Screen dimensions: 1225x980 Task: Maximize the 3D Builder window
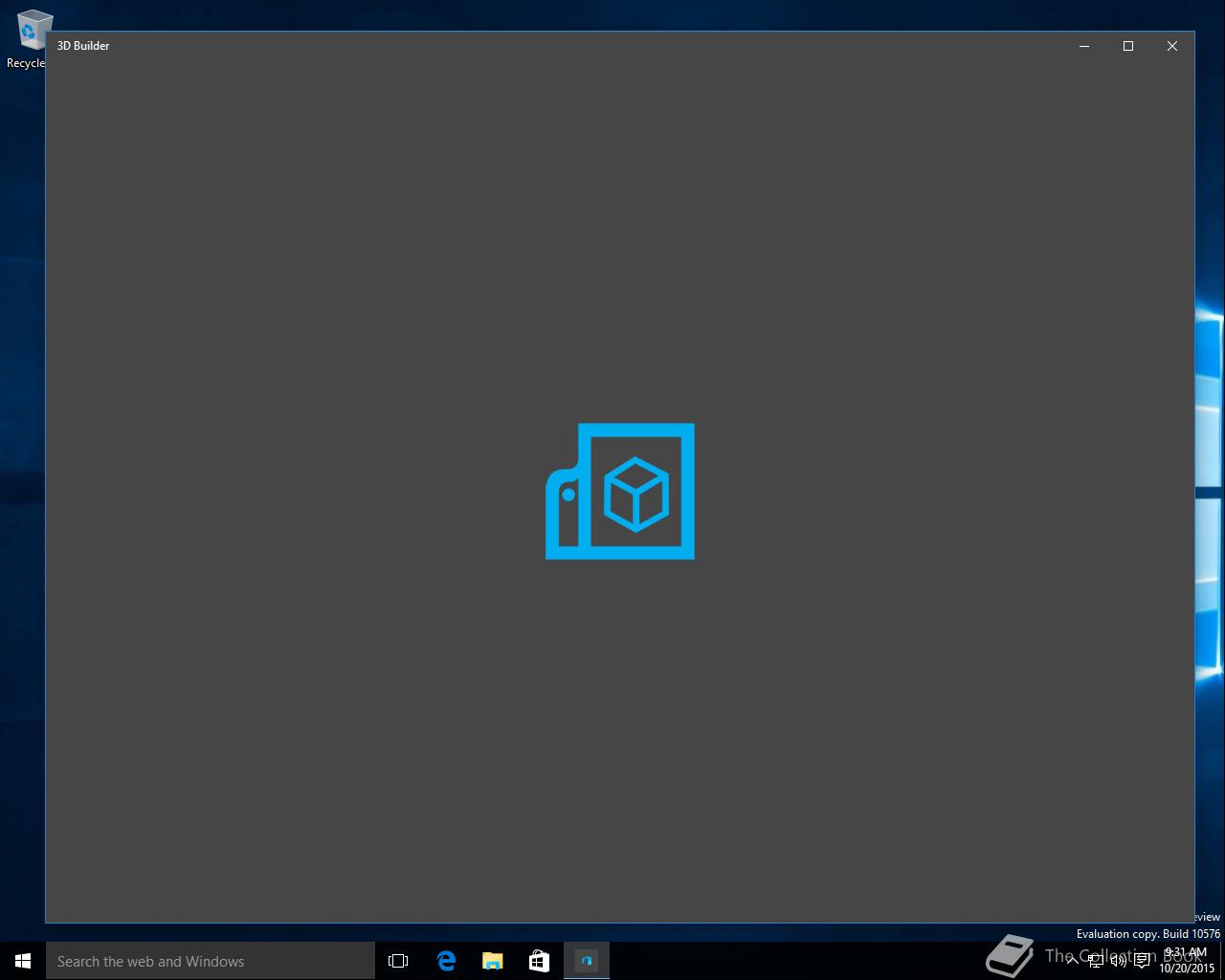pos(1128,46)
